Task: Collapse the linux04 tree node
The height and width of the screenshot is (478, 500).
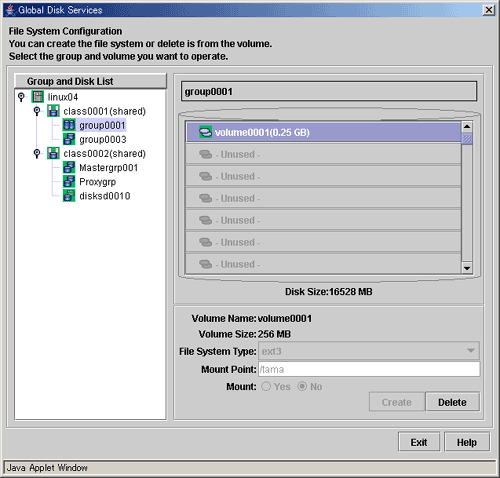Action: [21, 97]
